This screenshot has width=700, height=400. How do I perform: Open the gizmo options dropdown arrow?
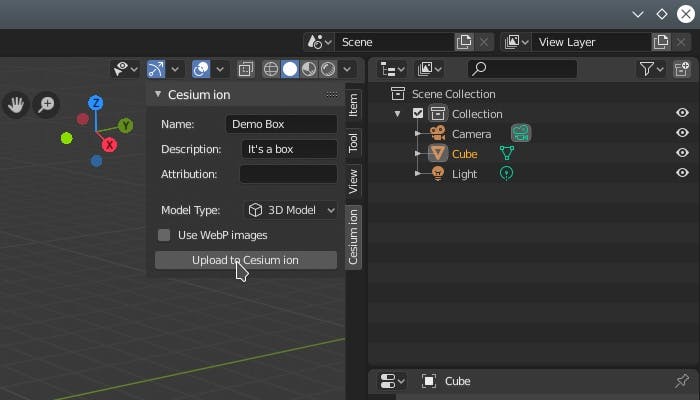point(175,69)
